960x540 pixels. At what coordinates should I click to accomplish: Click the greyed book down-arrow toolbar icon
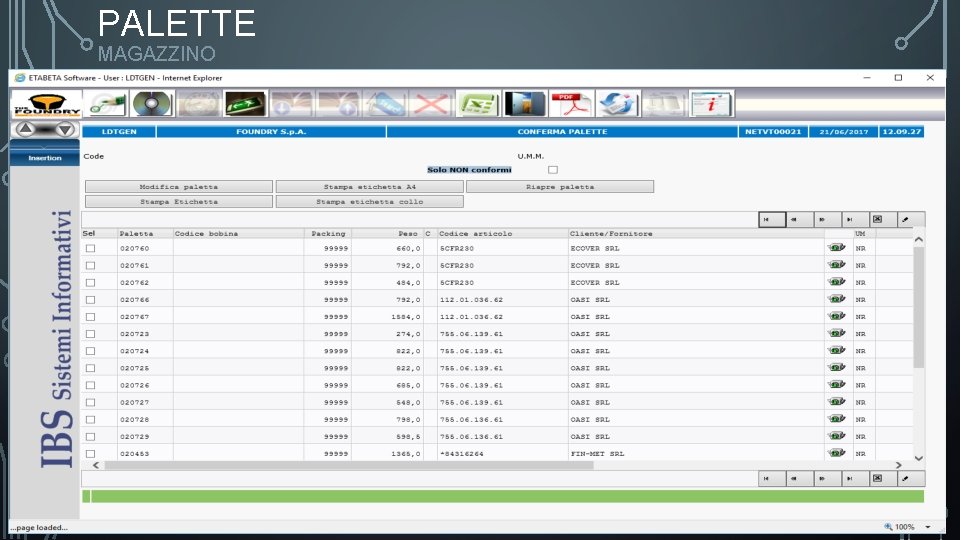291,104
